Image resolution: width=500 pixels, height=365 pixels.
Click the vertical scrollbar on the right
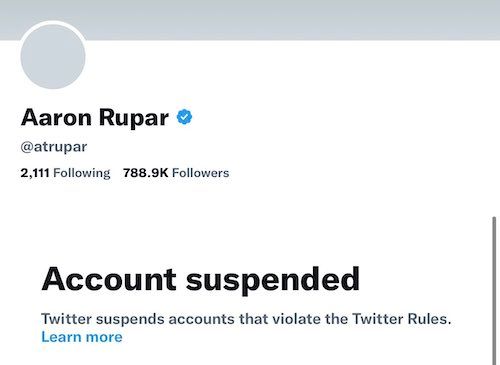[x=494, y=291]
